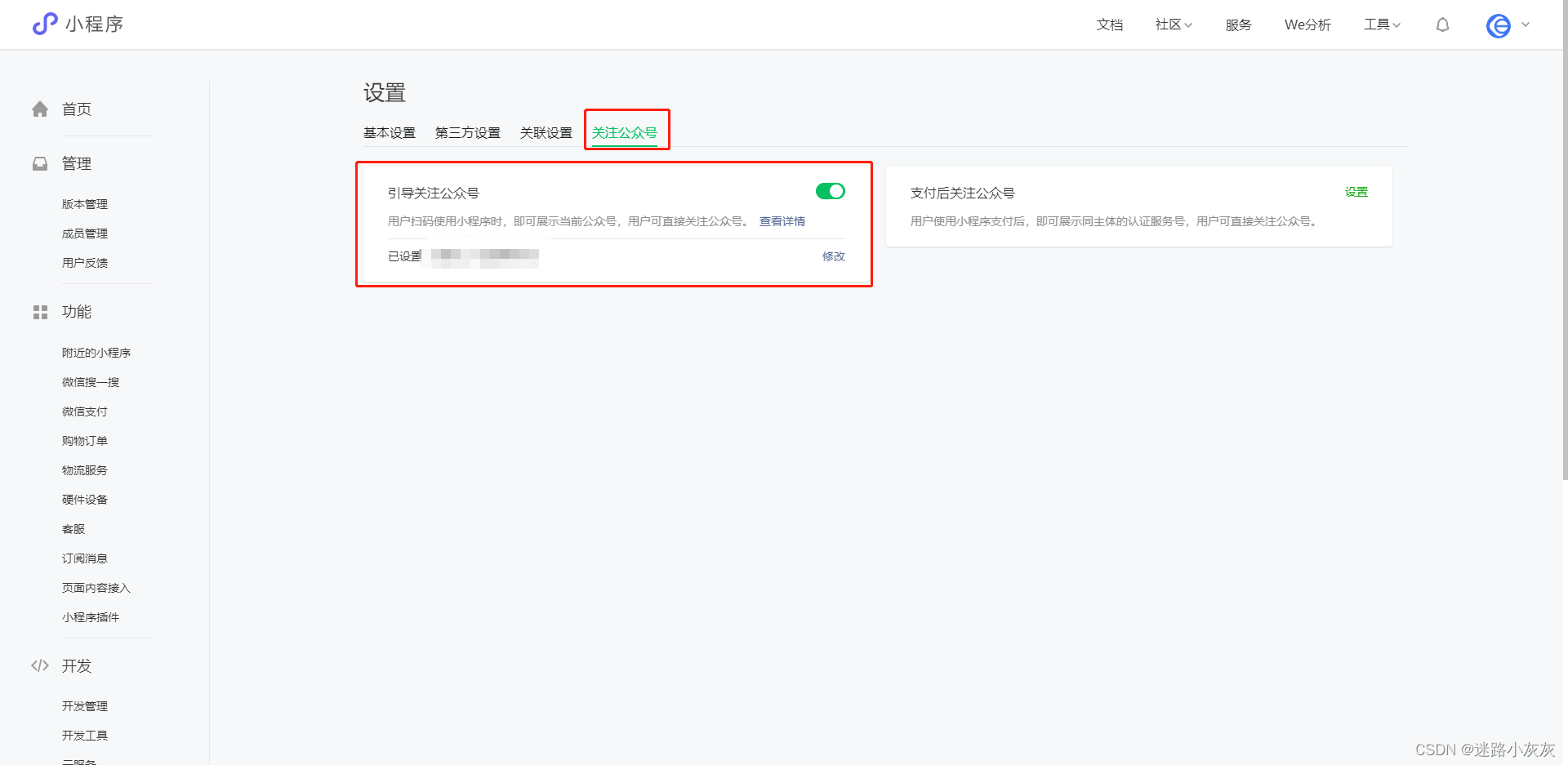The image size is (1568, 765).
Task: Go to 首页 in the sidebar
Action: click(x=77, y=109)
